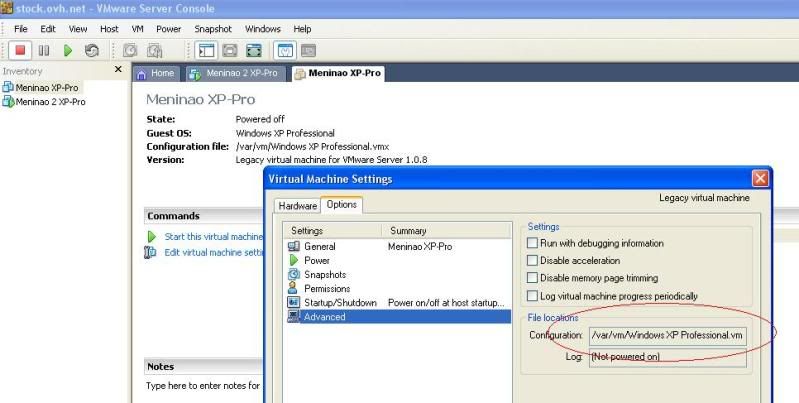The height and width of the screenshot is (403, 799).
Task: Enable Log virtual machine progress periodically
Action: point(532,295)
